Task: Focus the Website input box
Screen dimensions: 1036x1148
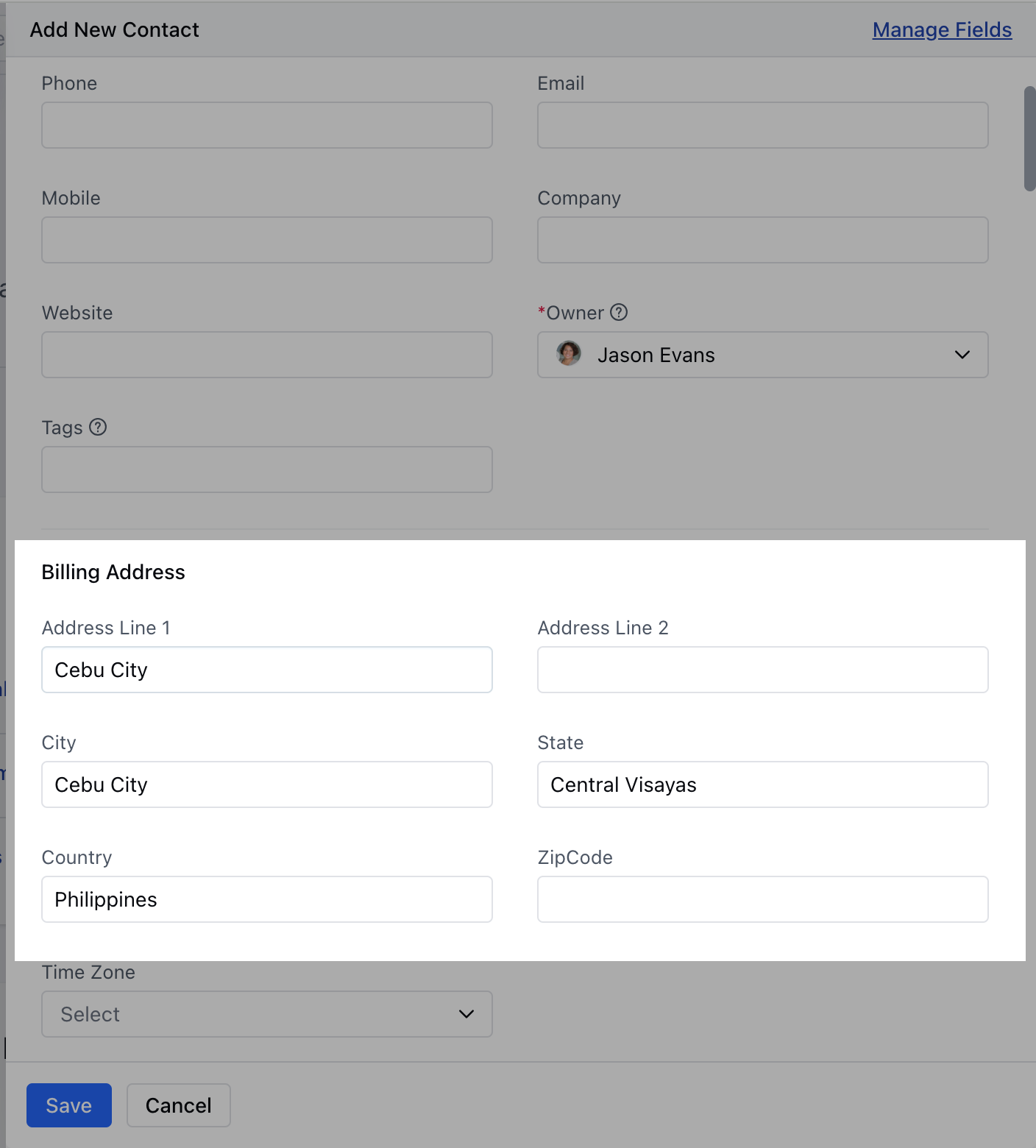Action: [x=267, y=355]
